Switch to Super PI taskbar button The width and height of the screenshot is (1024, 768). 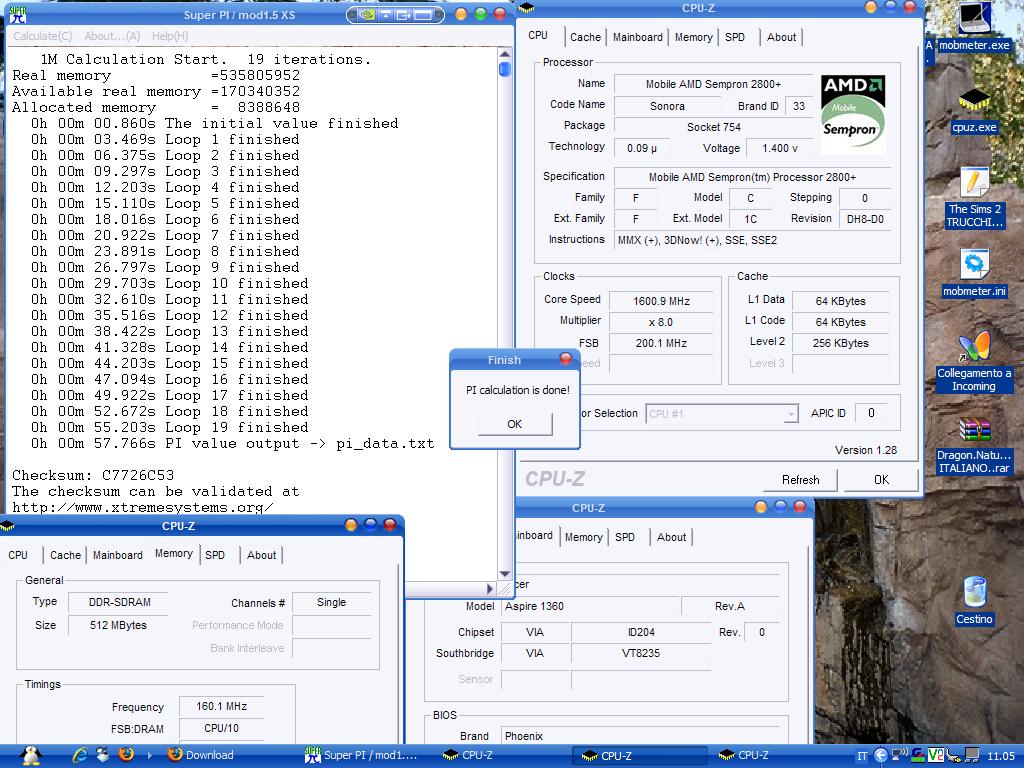[x=361, y=755]
